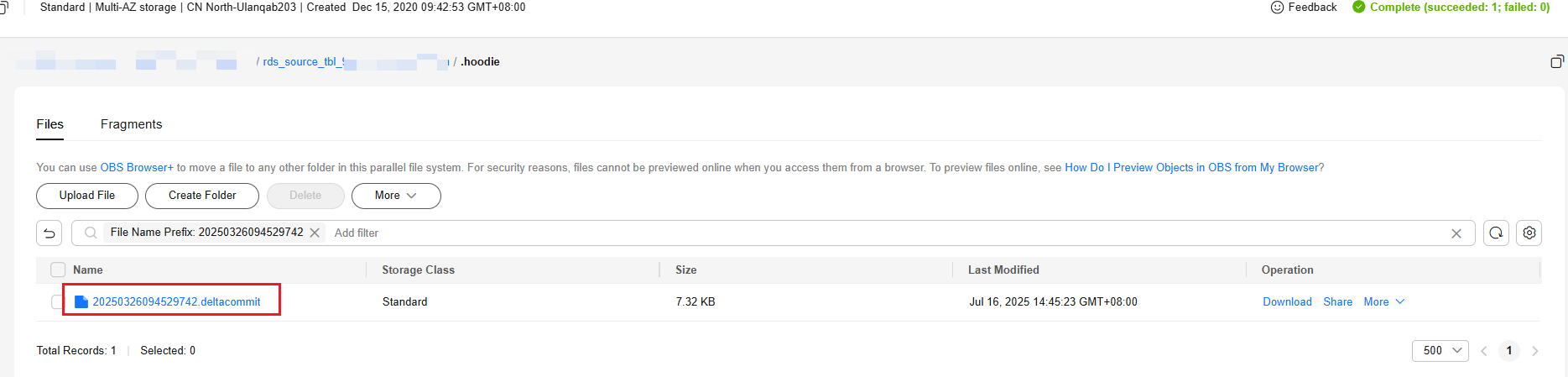Check the box for the deltacommit file row
The image size is (1568, 377).
[57, 302]
